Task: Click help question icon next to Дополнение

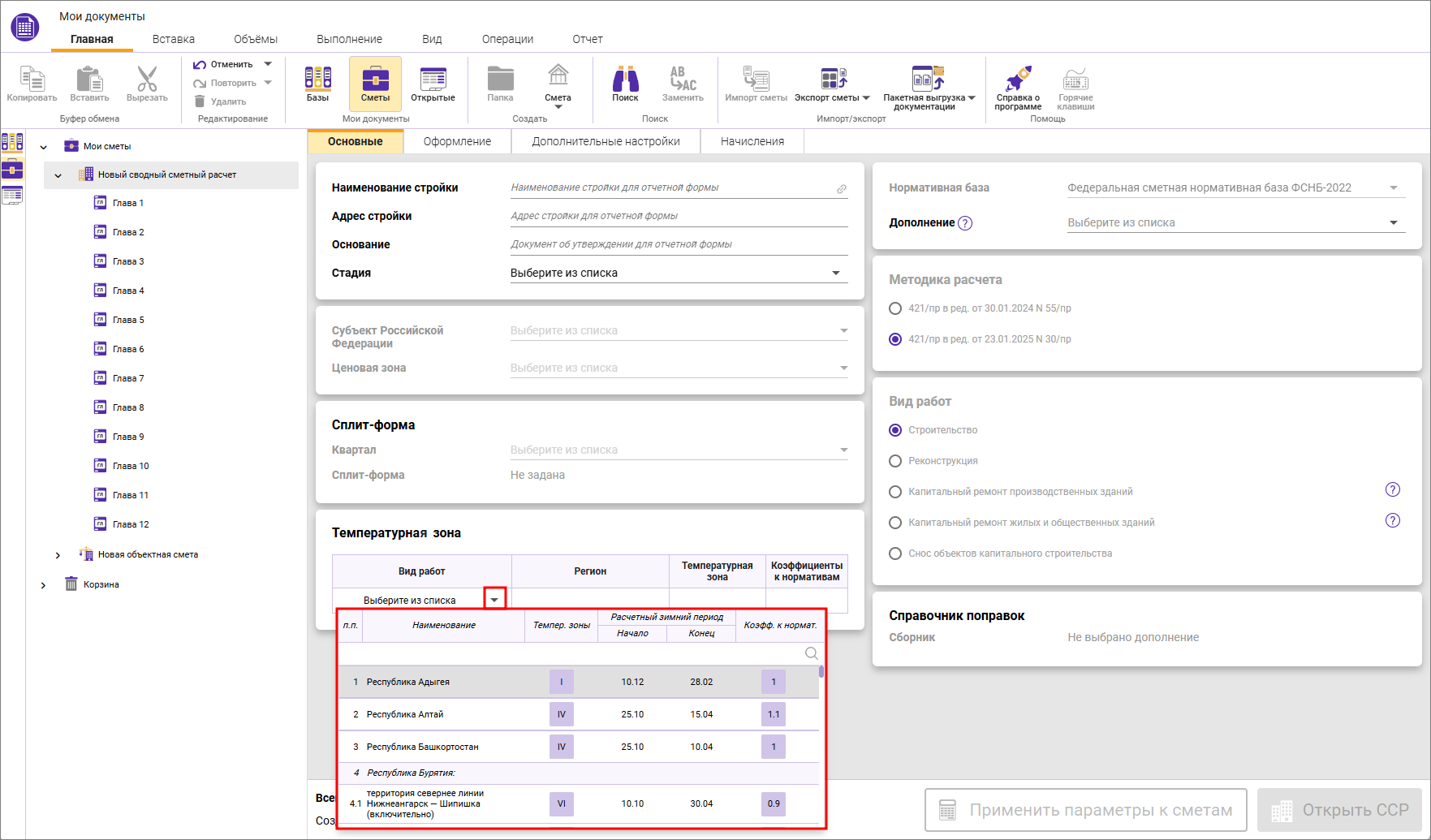Action: (965, 223)
